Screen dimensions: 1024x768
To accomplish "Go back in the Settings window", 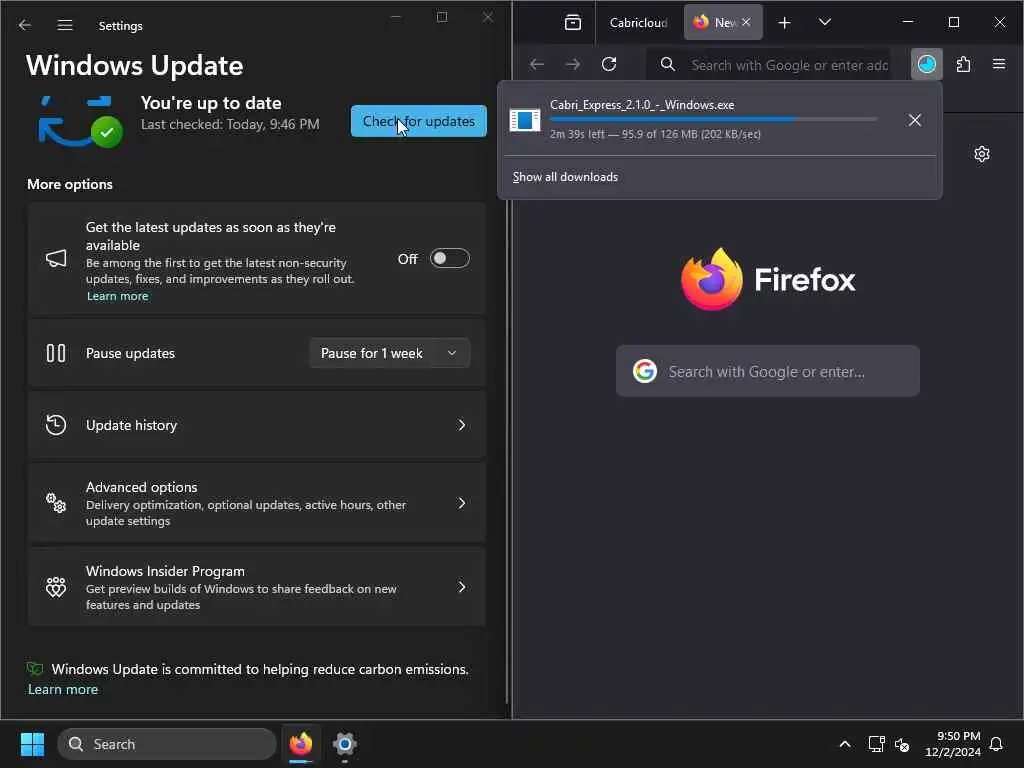I will [x=25, y=25].
